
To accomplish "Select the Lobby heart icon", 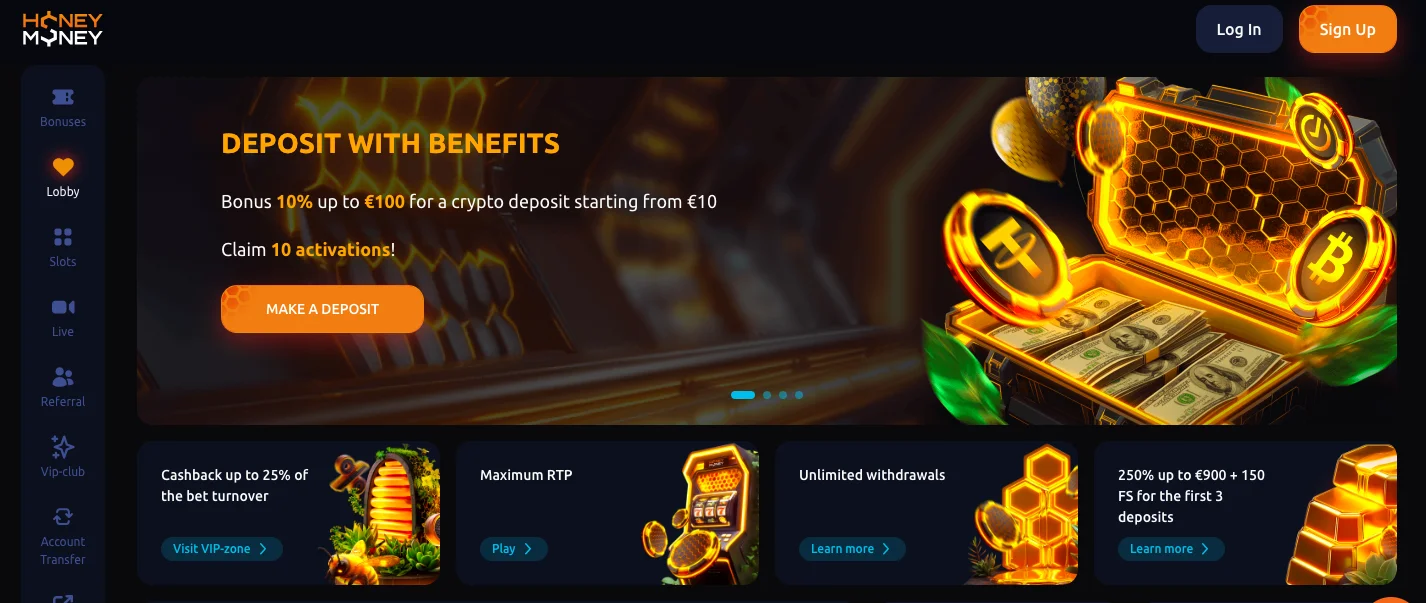I will (x=63, y=167).
